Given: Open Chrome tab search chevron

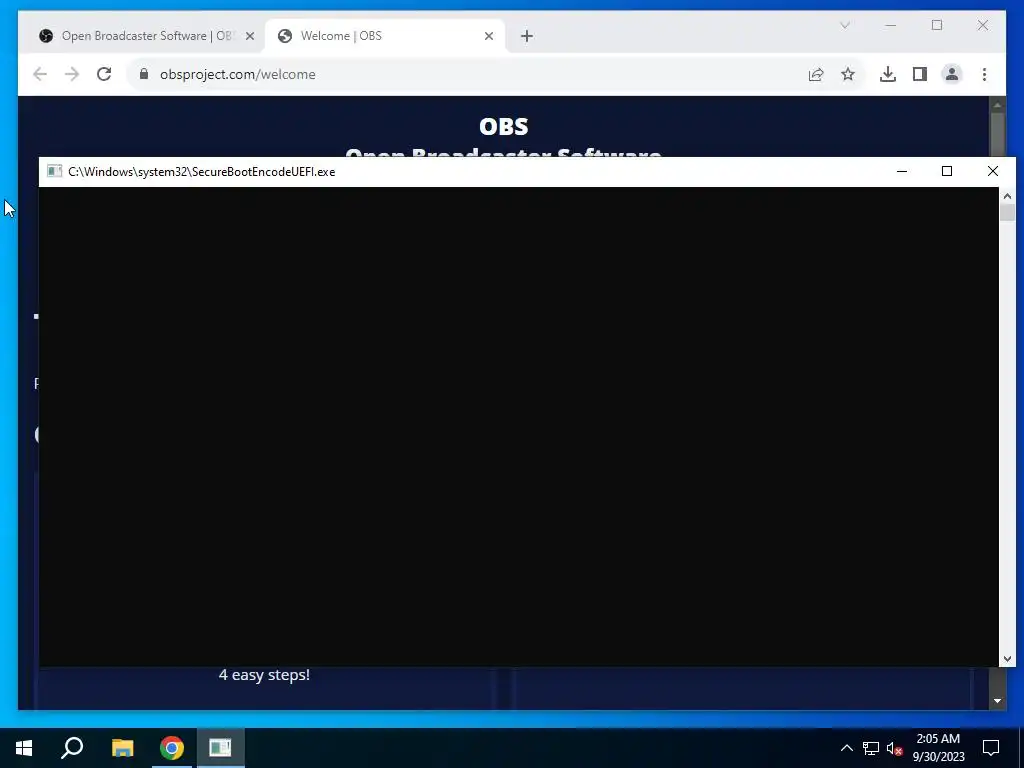Looking at the screenshot, I should coord(844,25).
